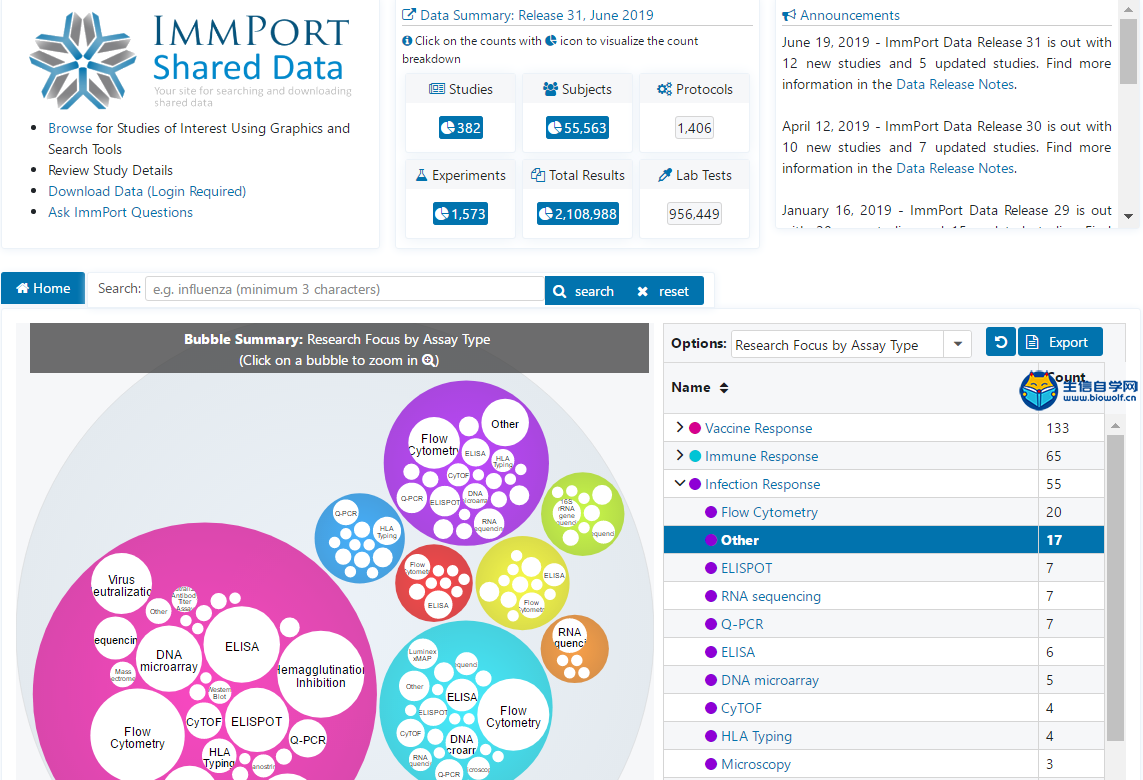This screenshot has height=780, width=1143.
Task: Expand the Vaccine Response row
Action: click(x=679, y=427)
